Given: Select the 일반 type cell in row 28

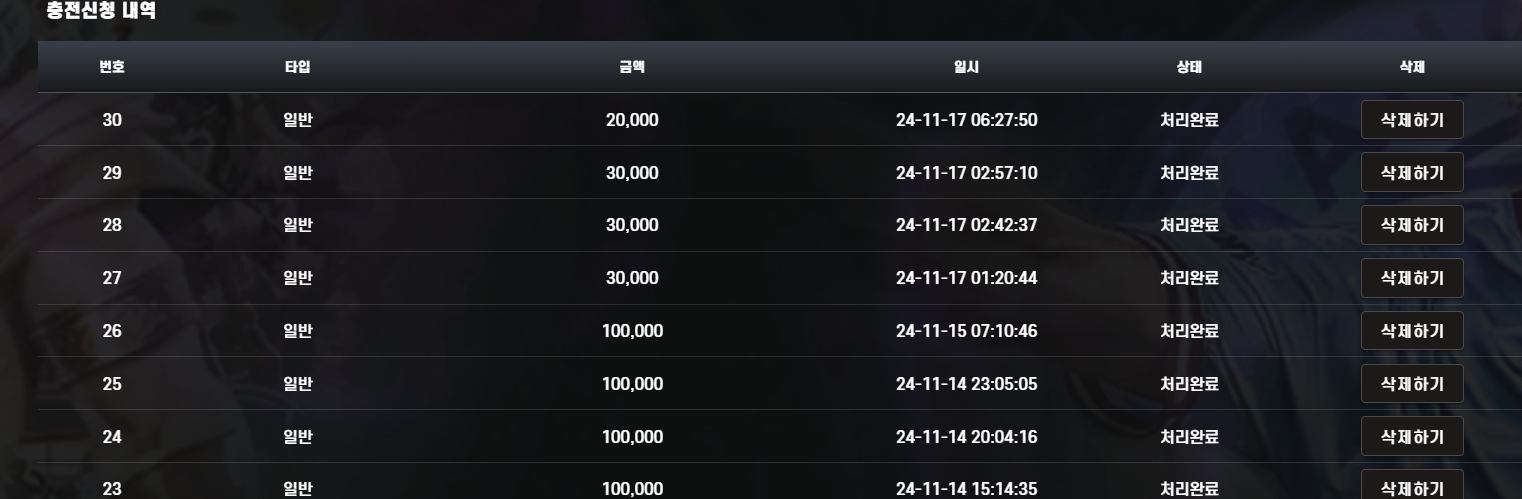Looking at the screenshot, I should click(298, 225).
